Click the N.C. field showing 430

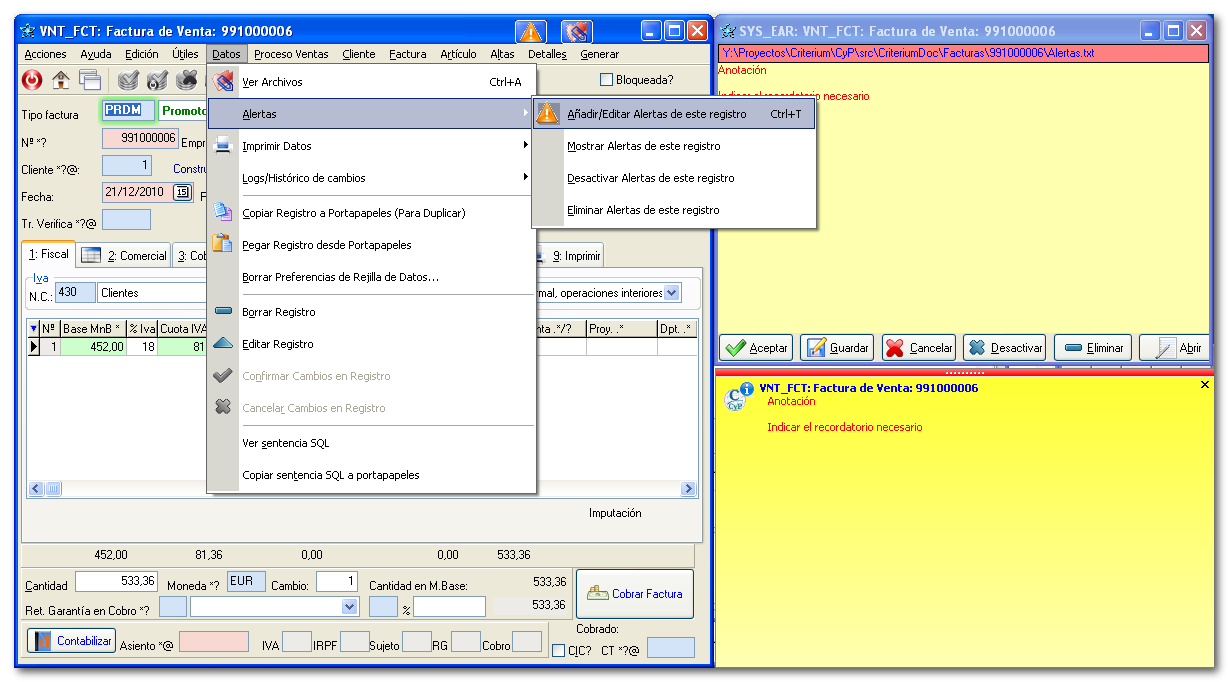(x=76, y=293)
